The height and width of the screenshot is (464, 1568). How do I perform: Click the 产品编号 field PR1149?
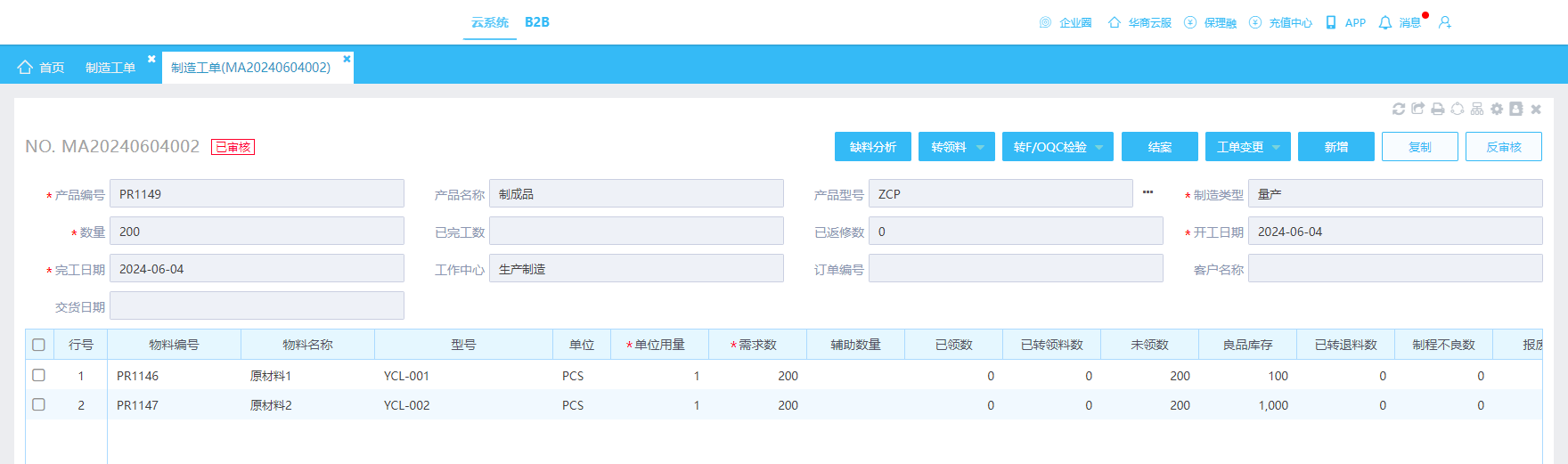(257, 194)
